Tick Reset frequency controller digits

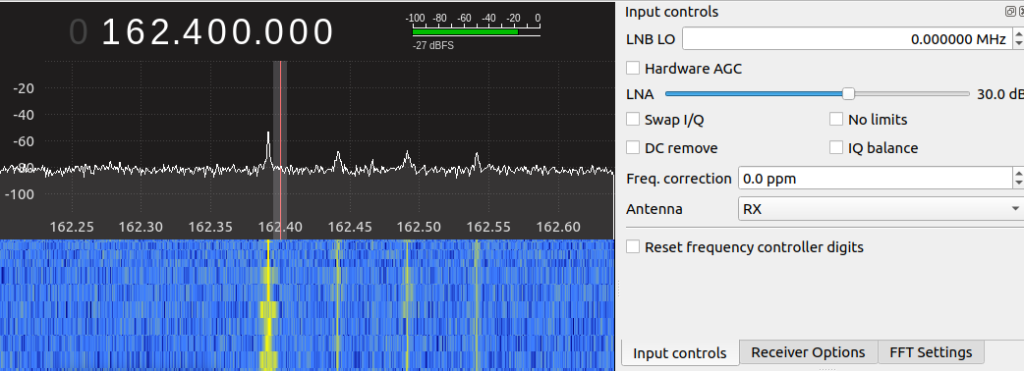tap(632, 247)
